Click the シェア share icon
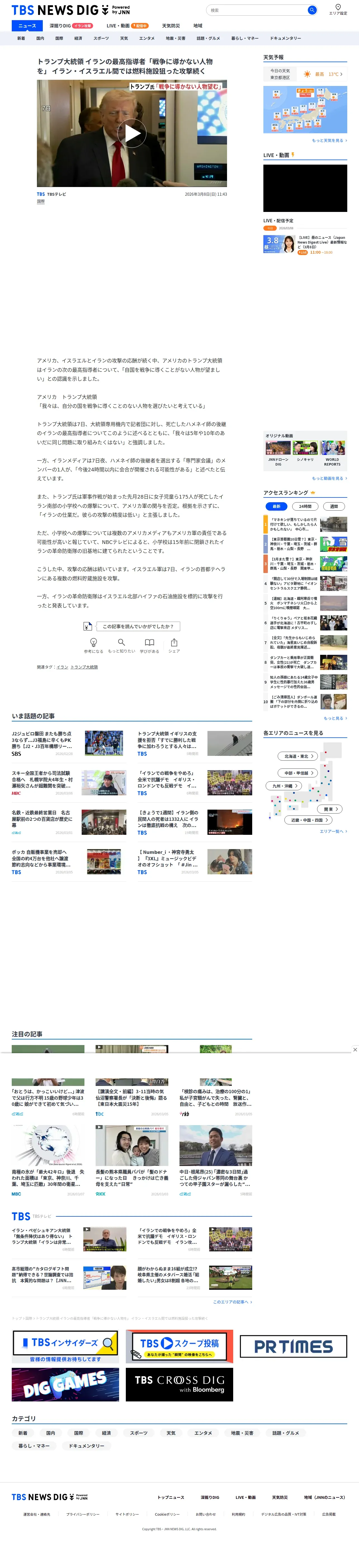The height and width of the screenshot is (1568, 359). click(174, 642)
